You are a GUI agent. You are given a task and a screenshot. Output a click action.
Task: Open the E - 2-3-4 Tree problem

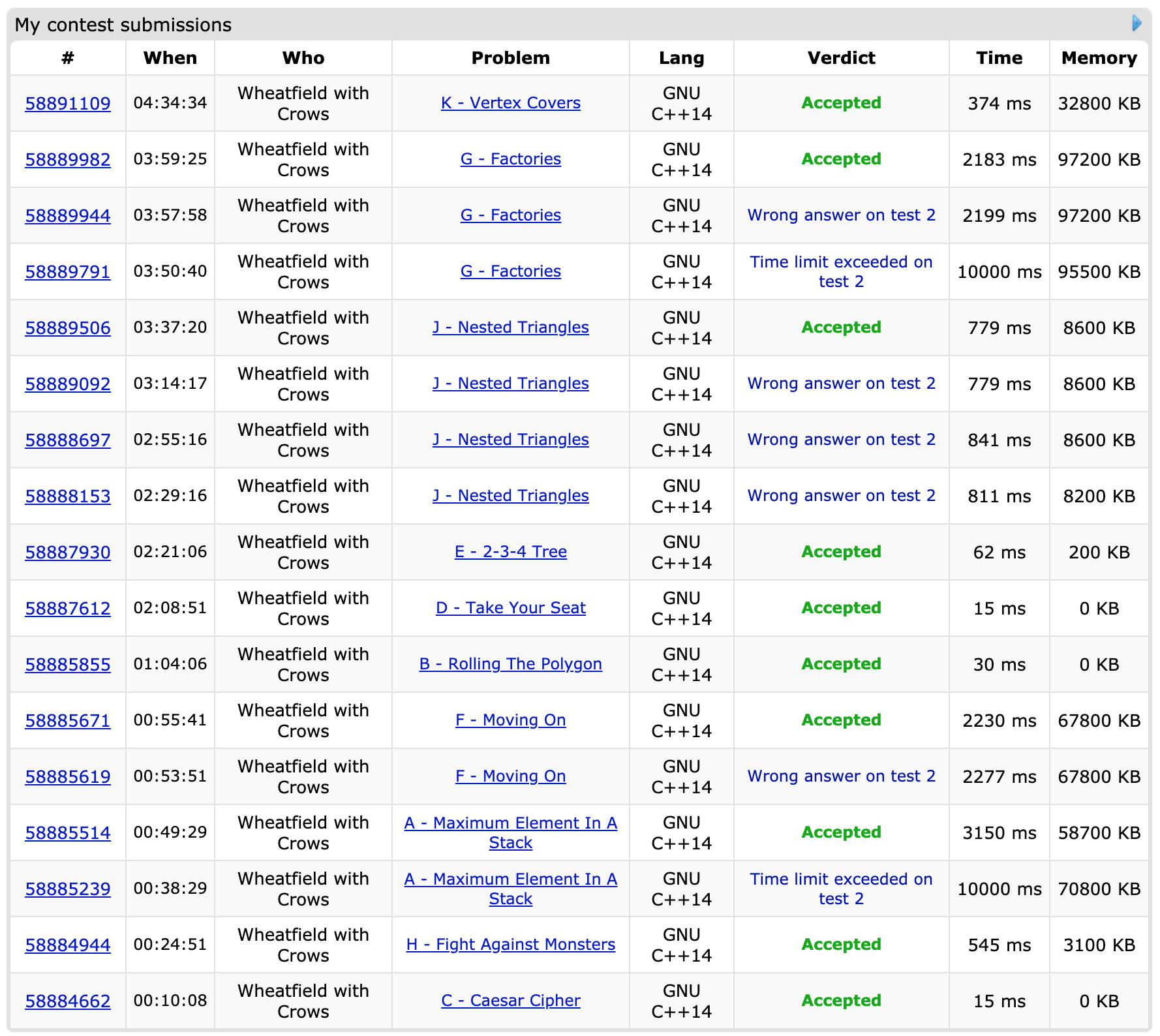click(510, 552)
